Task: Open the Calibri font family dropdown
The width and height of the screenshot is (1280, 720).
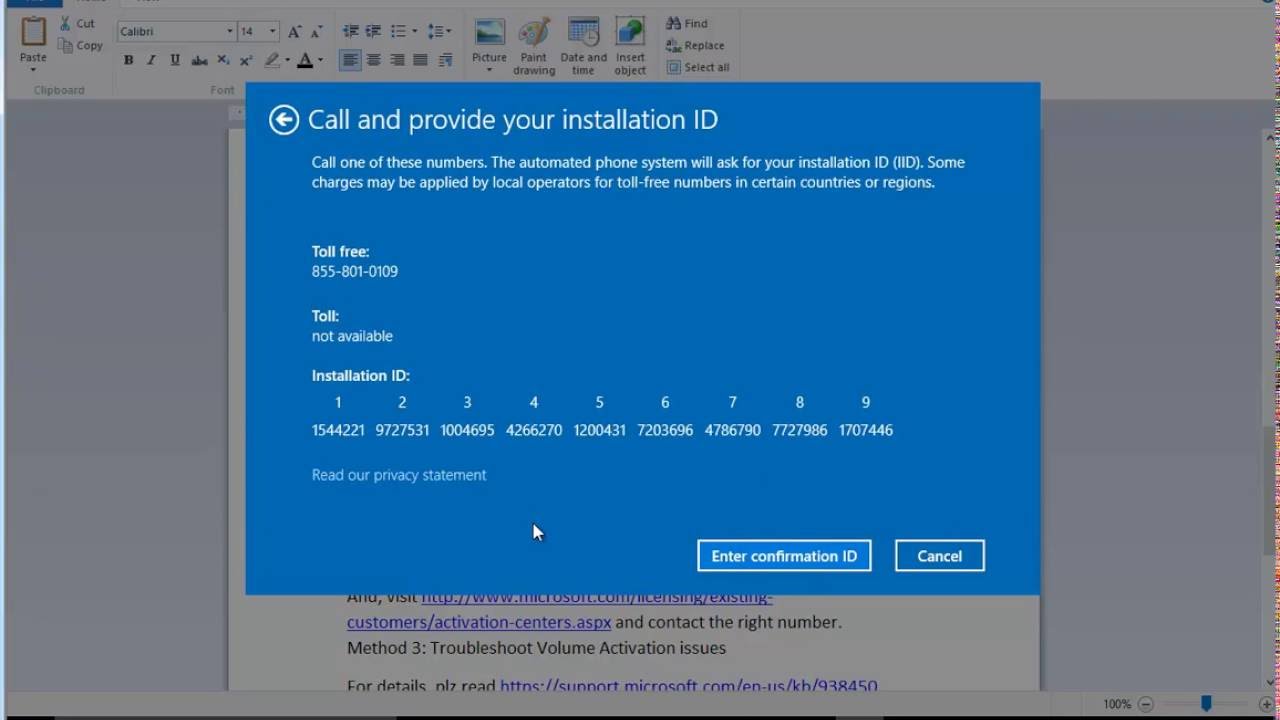Action: [x=229, y=32]
